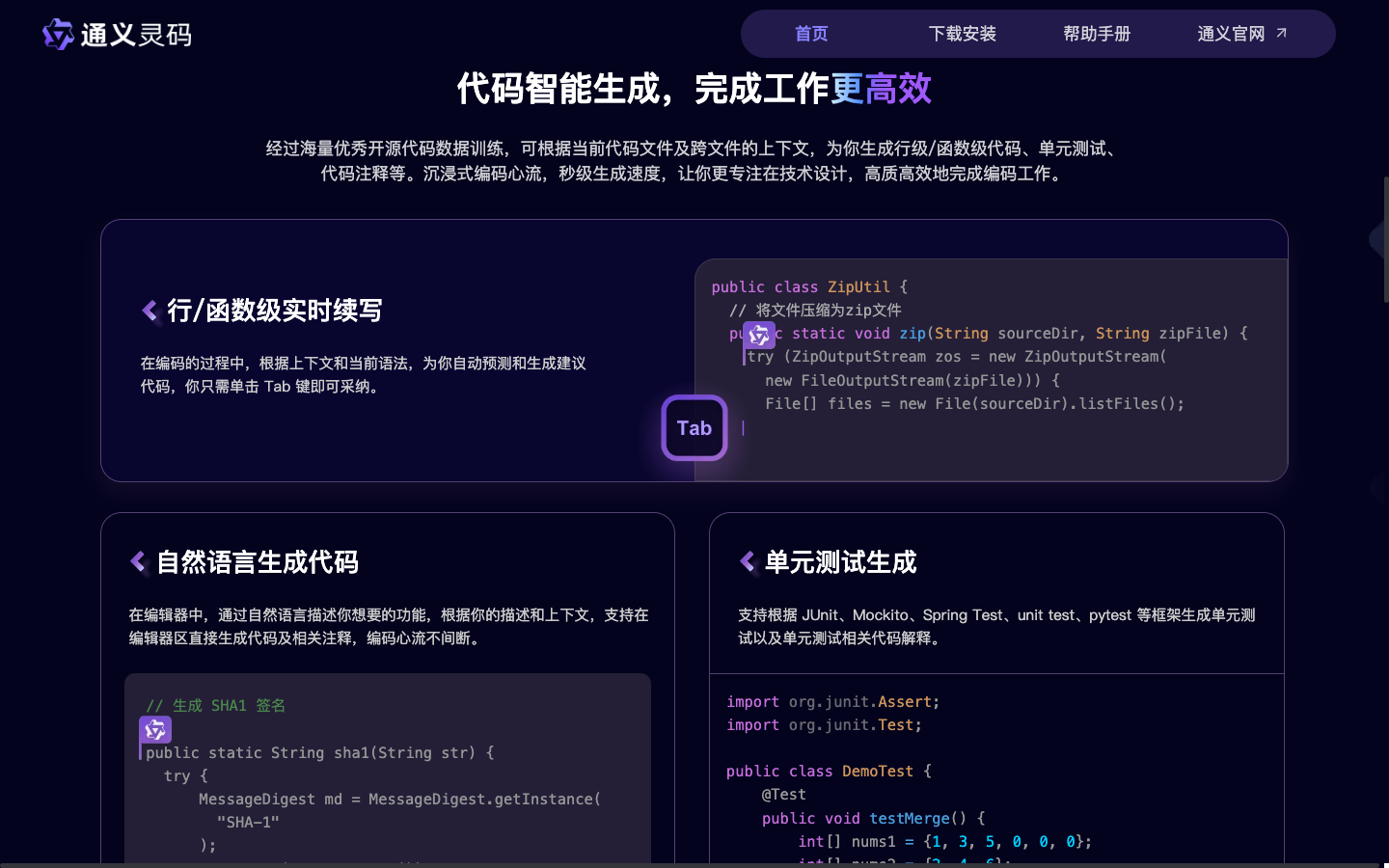Click the heading 代码智能生成，完成工作更高效
Viewport: 1389px width, 868px height.
click(x=694, y=88)
